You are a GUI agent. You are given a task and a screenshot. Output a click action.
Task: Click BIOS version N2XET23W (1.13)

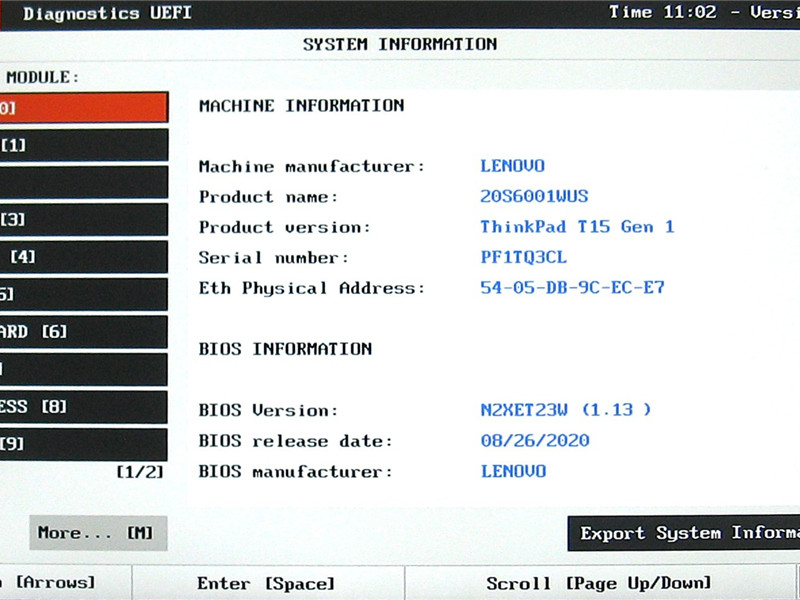(x=566, y=410)
